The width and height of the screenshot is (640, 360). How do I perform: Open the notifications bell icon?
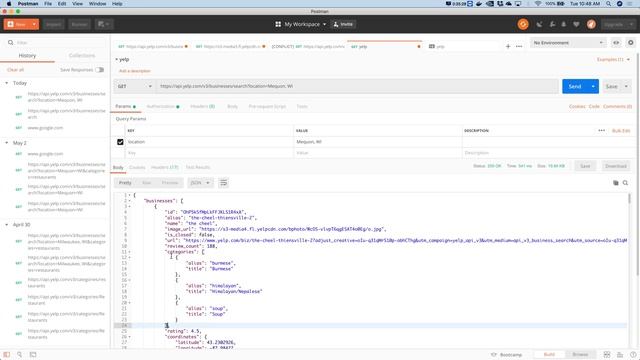point(564,24)
